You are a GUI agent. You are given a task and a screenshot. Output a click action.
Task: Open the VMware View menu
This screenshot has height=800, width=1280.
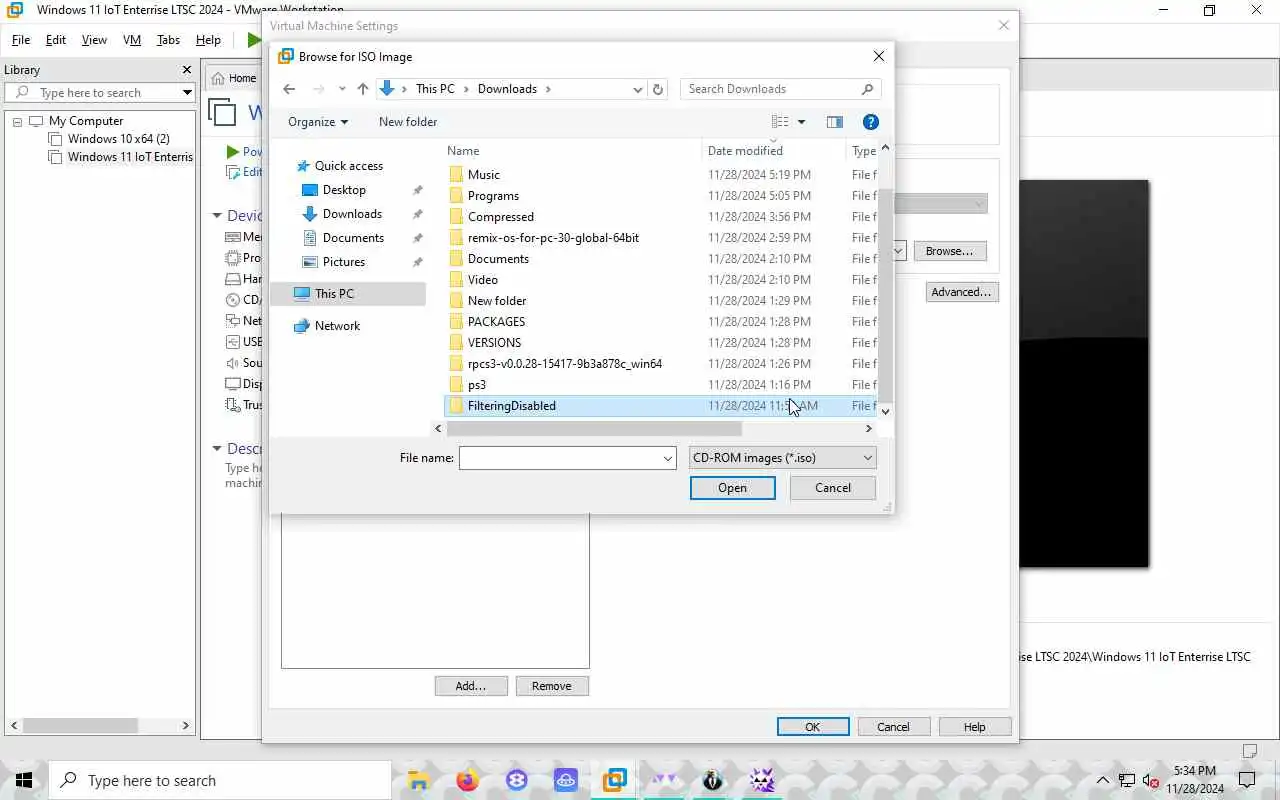click(94, 40)
